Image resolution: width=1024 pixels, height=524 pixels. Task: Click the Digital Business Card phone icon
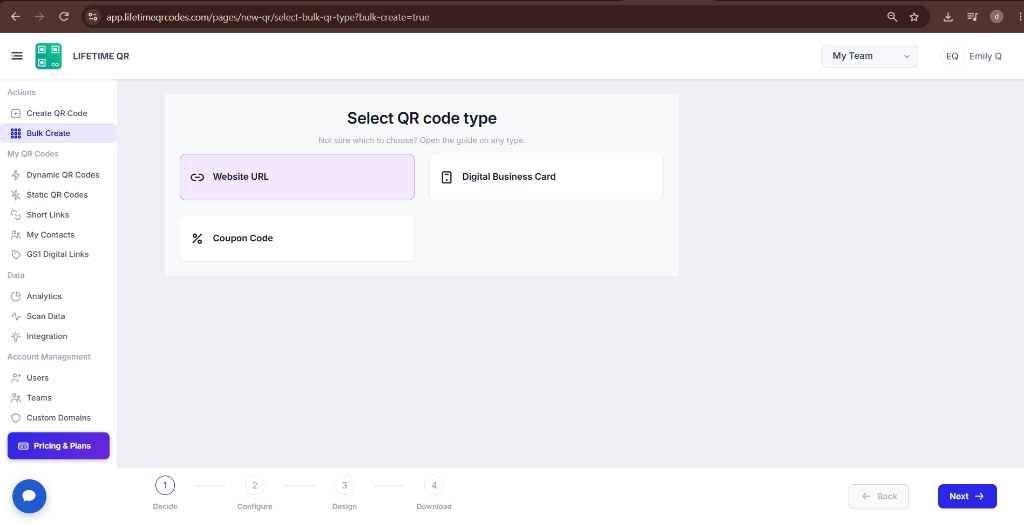(x=447, y=177)
